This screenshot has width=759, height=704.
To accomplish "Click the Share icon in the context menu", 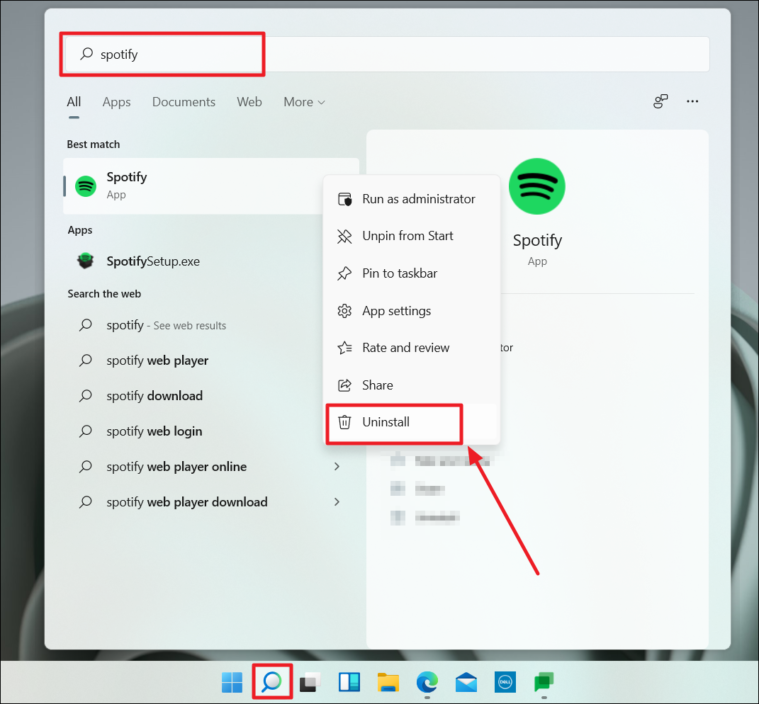I will [x=345, y=385].
